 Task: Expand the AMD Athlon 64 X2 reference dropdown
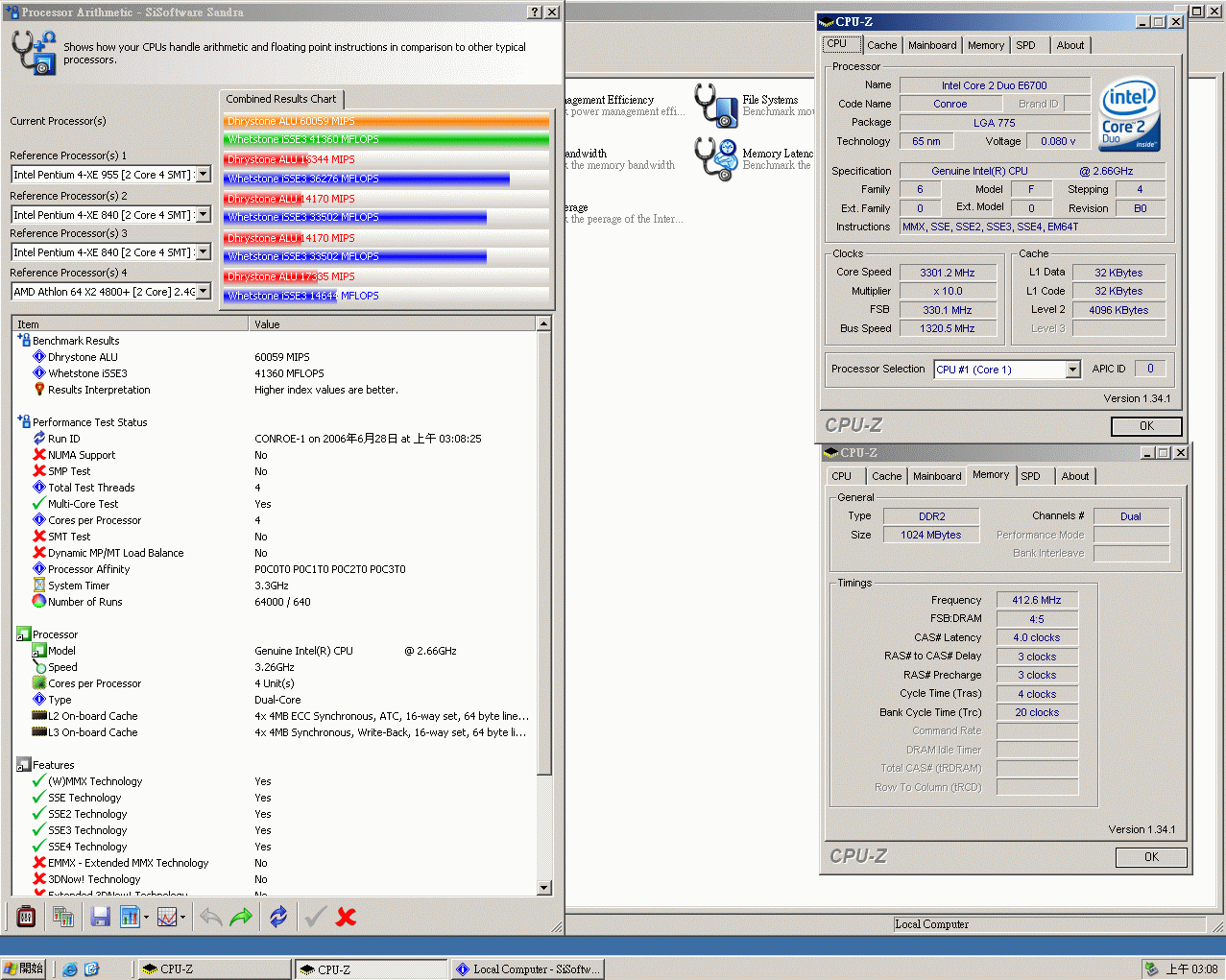tap(204, 292)
